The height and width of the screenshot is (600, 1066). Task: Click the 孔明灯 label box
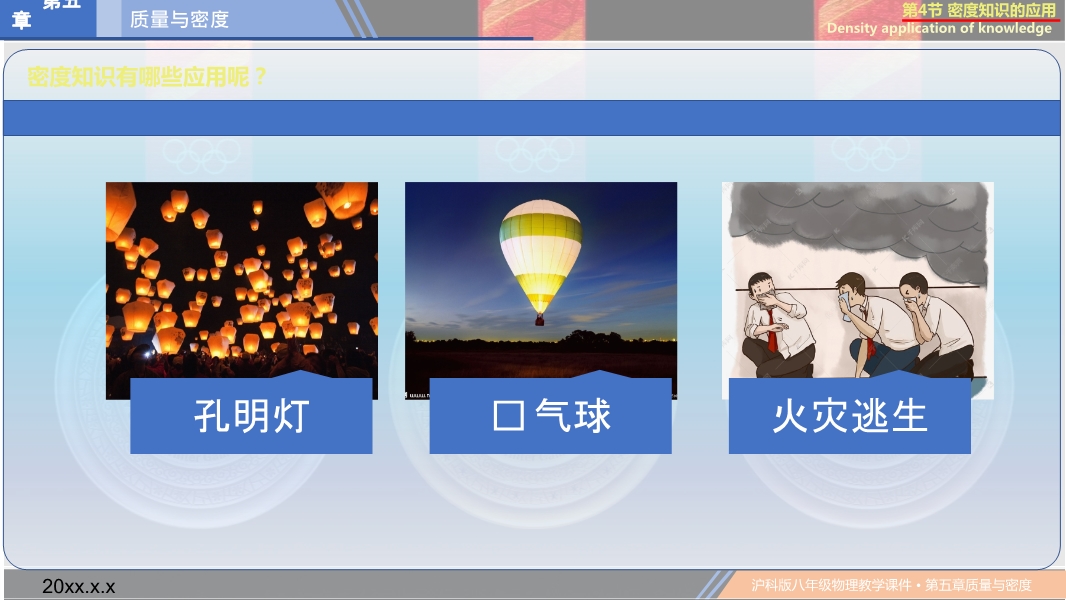tap(251, 415)
